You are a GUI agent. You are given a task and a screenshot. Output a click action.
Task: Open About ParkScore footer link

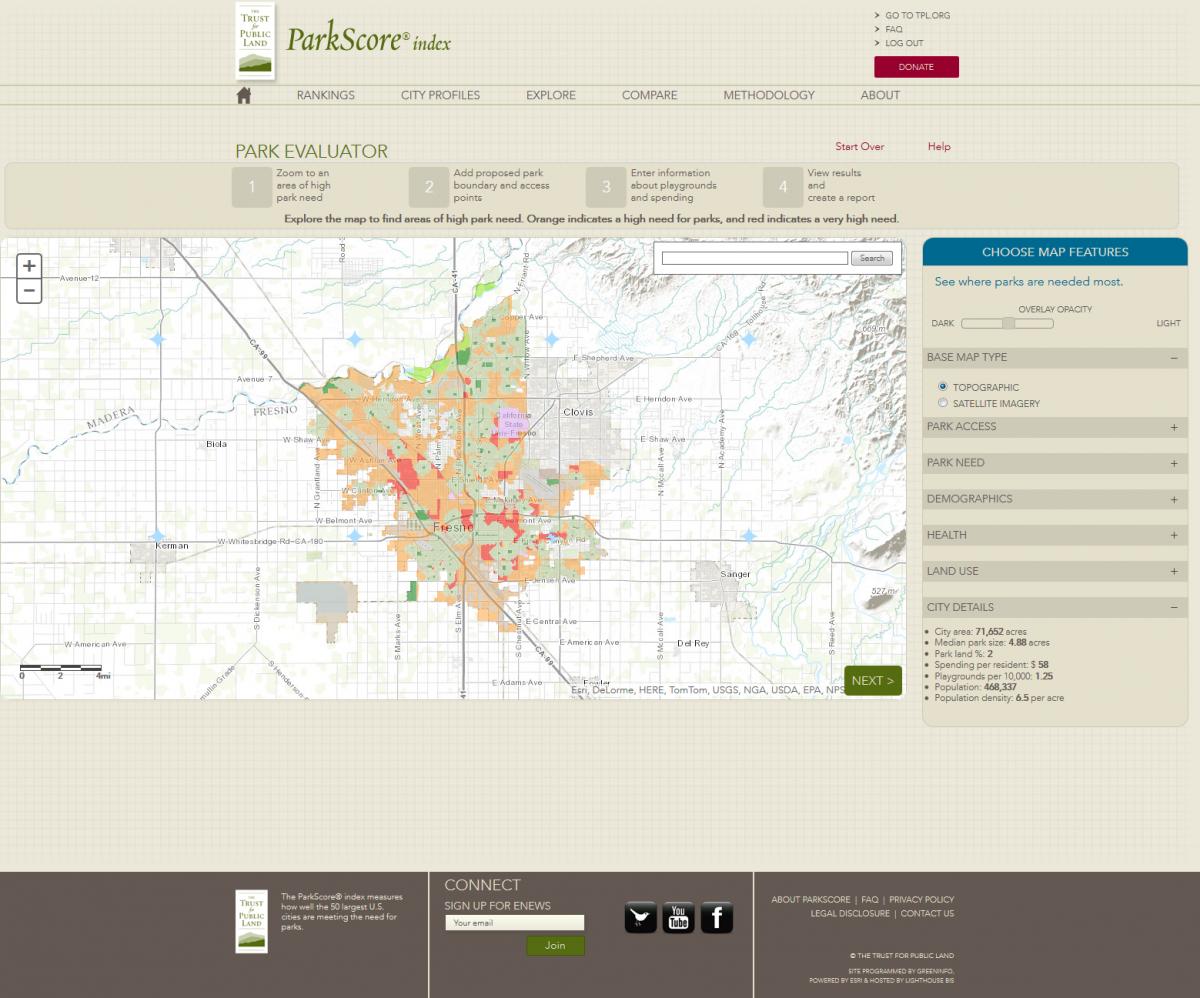[x=811, y=899]
